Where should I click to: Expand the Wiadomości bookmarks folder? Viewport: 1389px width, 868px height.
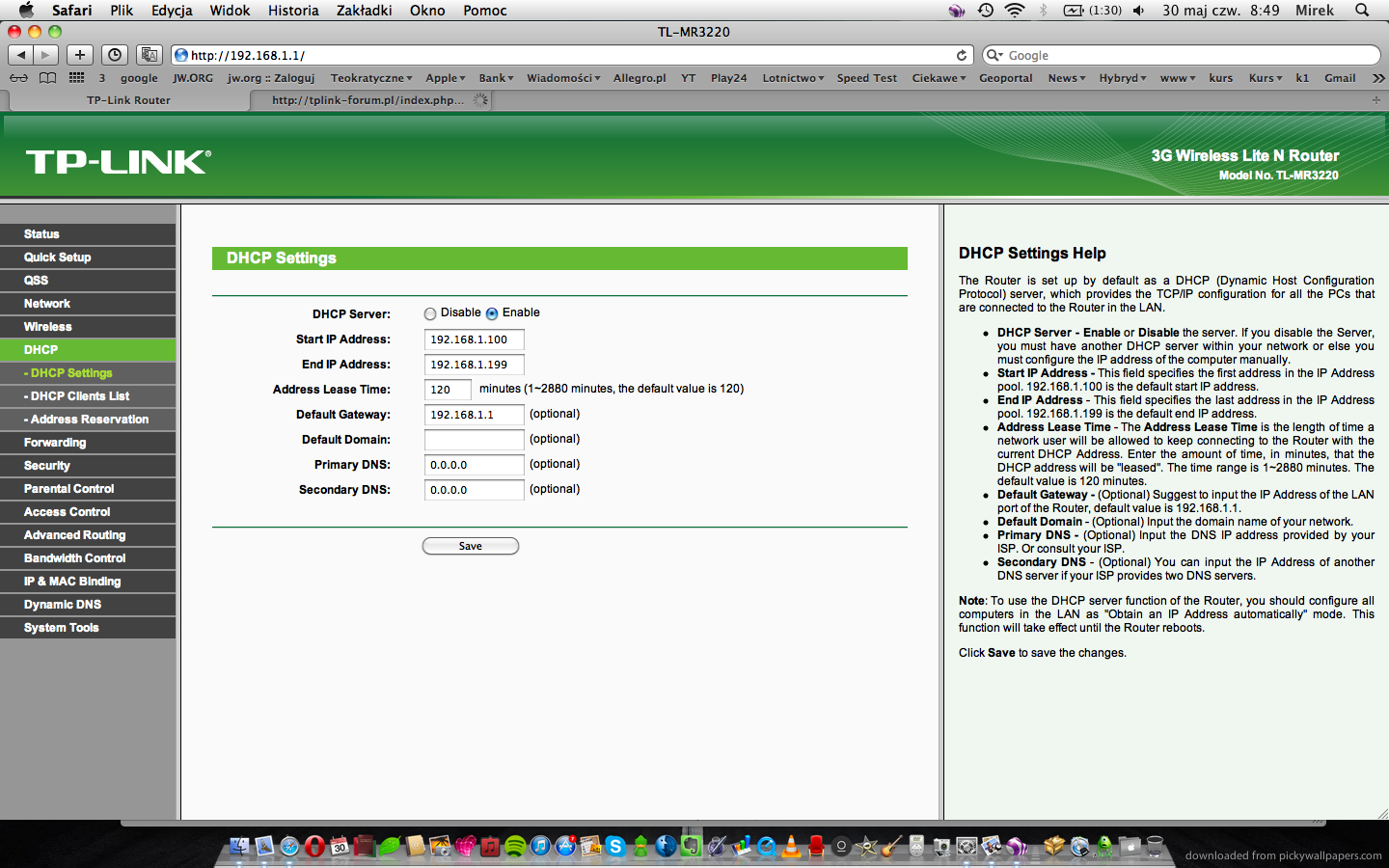(x=563, y=78)
